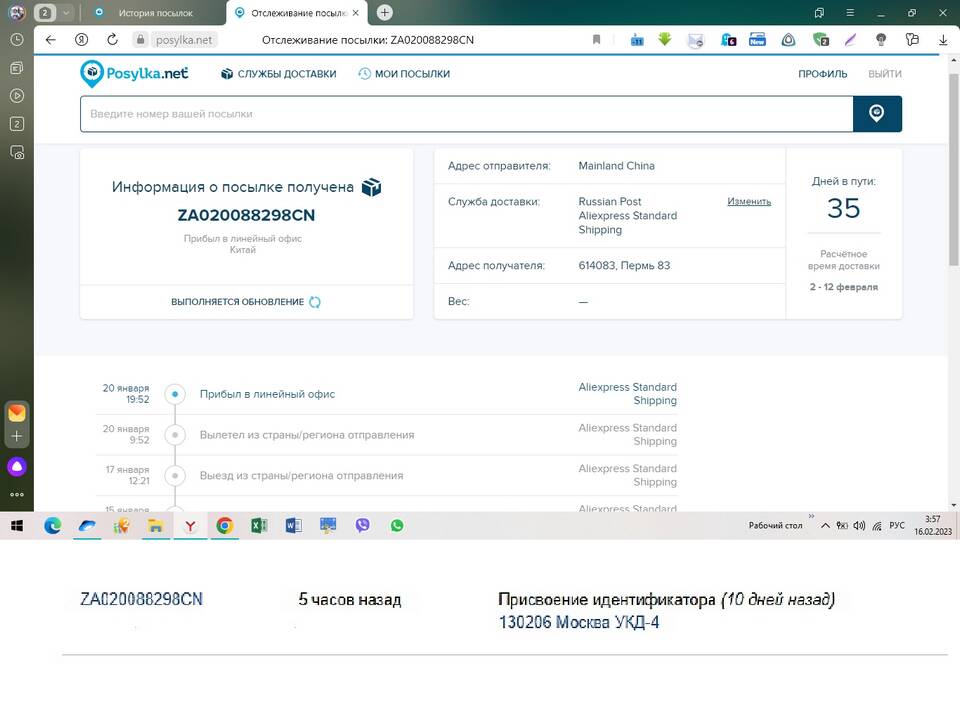
Task: Open Yandex home via the Я icon
Action: click(x=81, y=40)
